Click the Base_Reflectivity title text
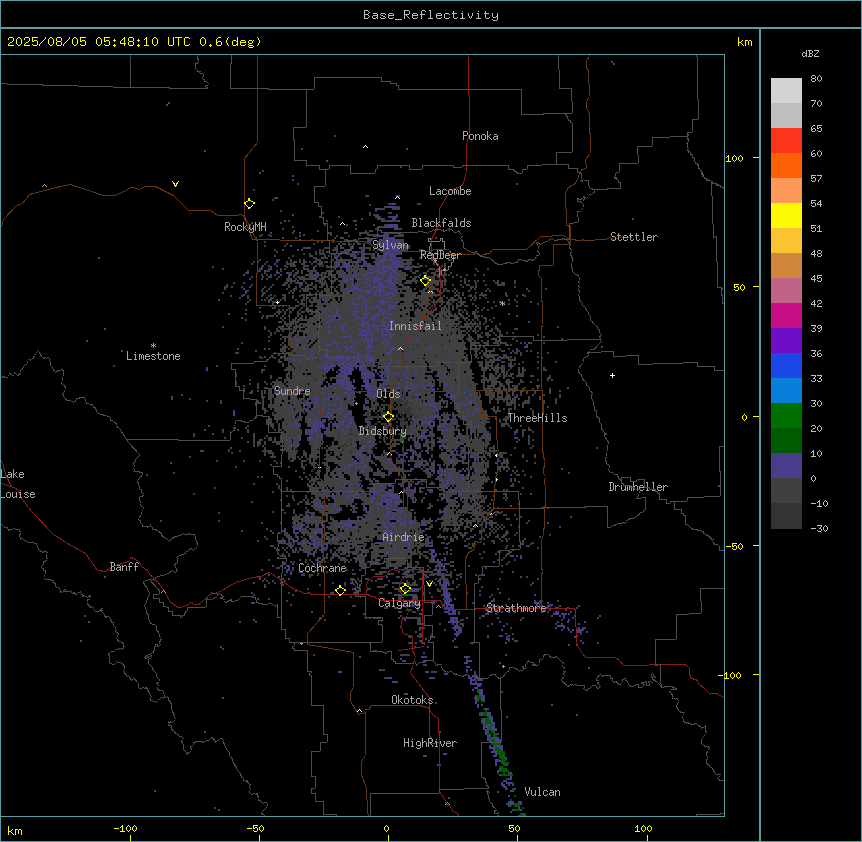 coord(431,15)
